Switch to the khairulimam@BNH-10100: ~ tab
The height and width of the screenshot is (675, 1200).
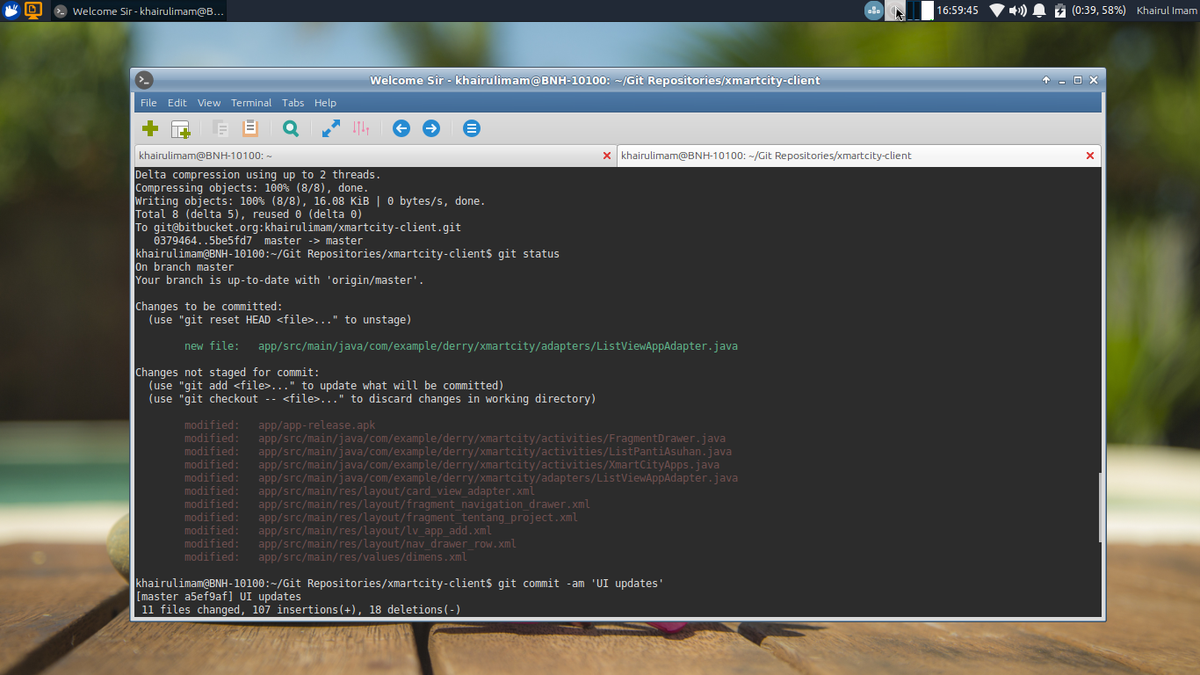(375, 156)
